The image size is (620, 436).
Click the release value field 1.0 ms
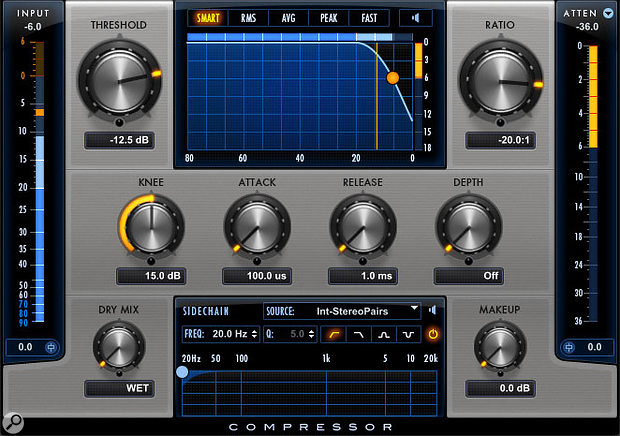363,276
